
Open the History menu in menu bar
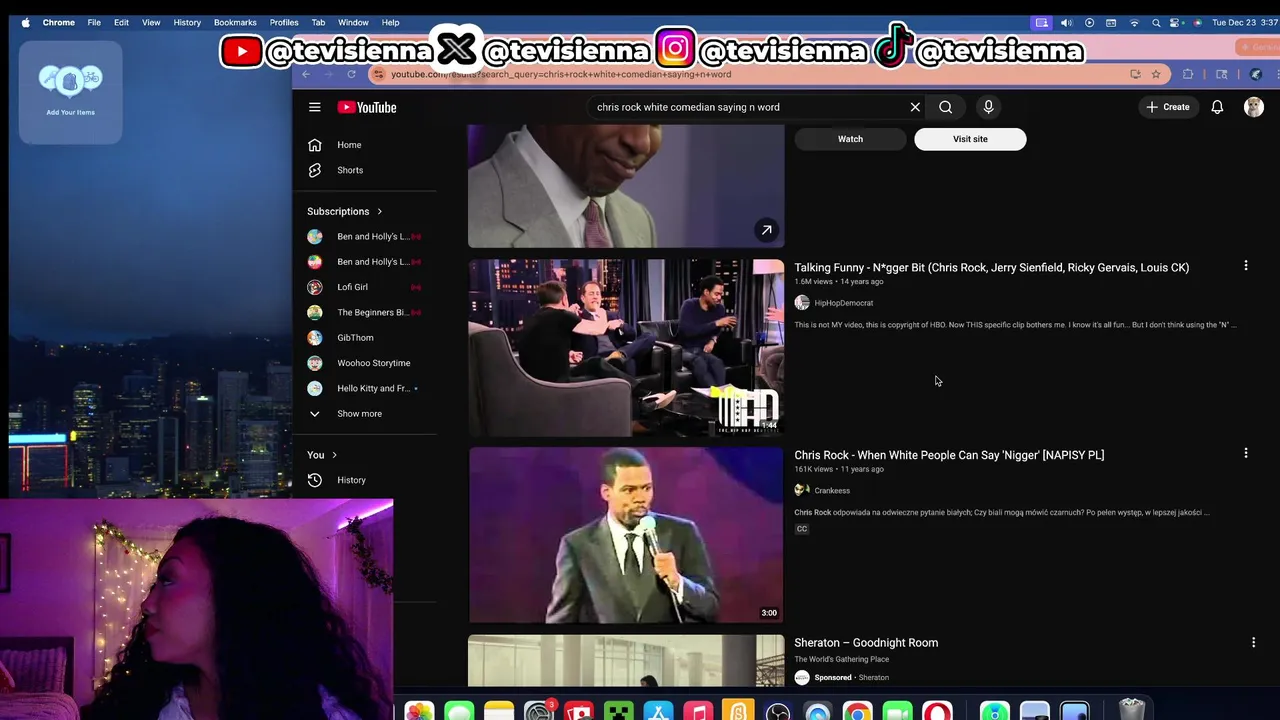pos(187,22)
